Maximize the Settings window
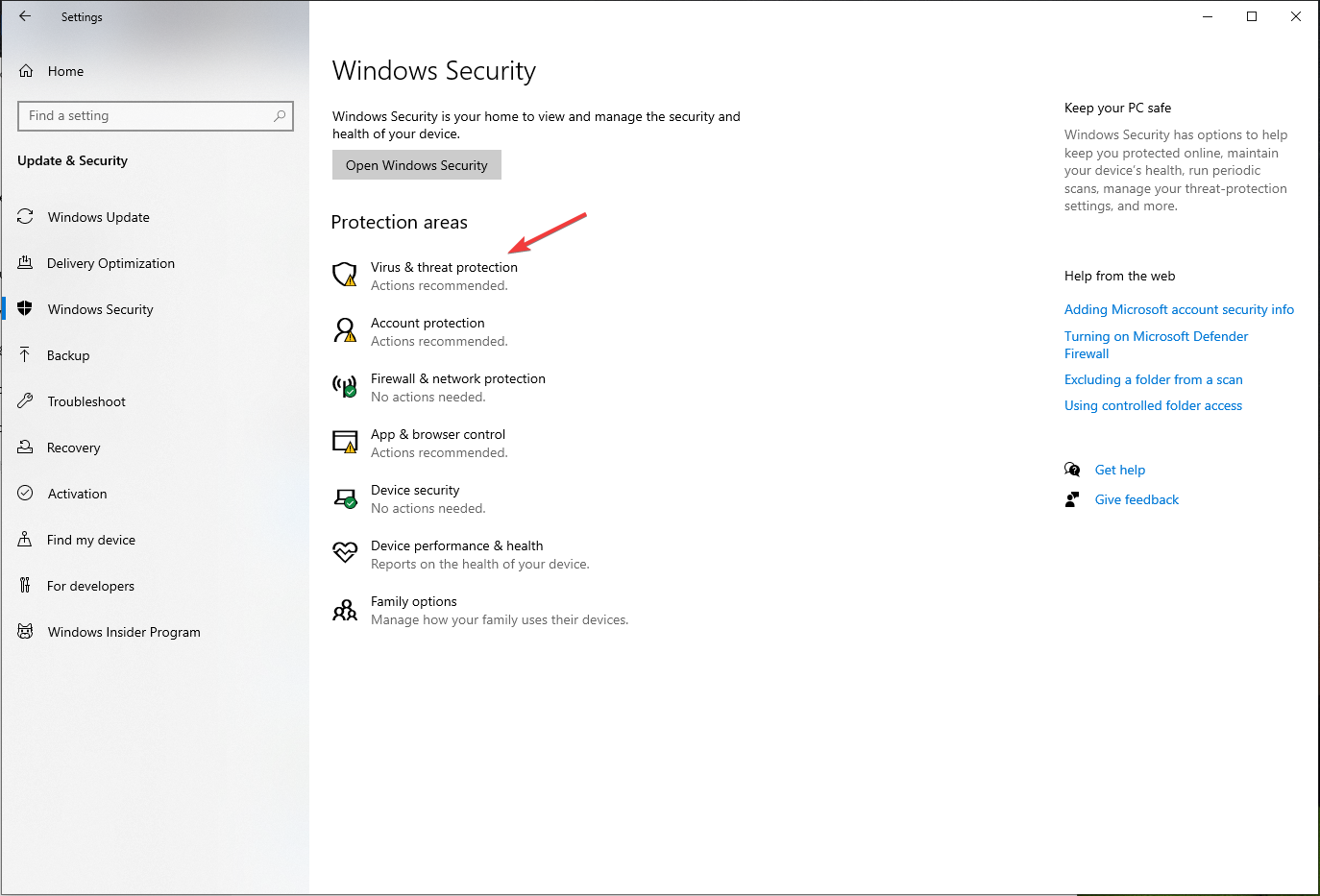1320x896 pixels. [1252, 16]
